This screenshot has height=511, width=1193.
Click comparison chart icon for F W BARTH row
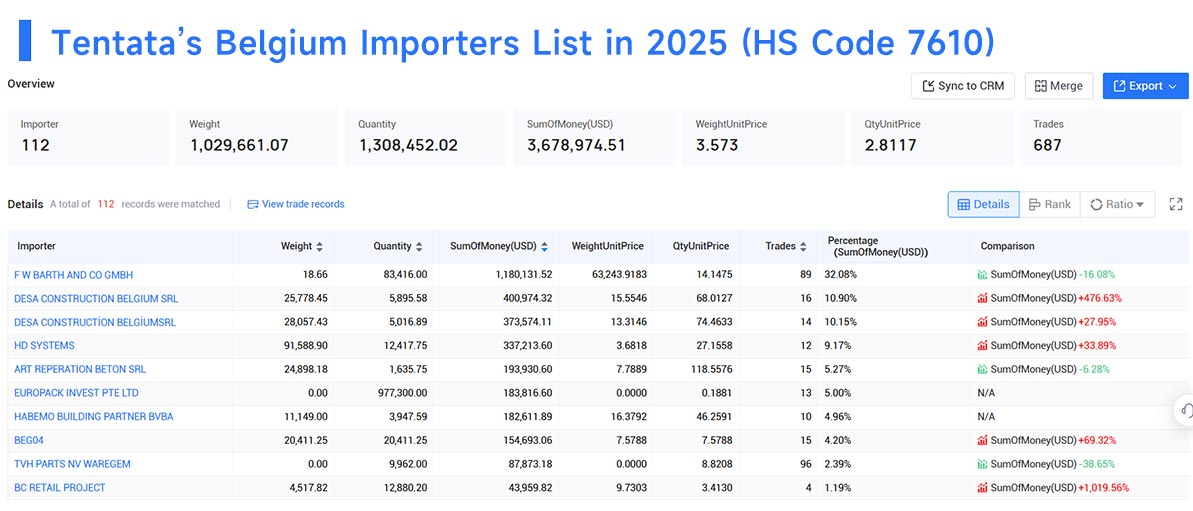[982, 275]
